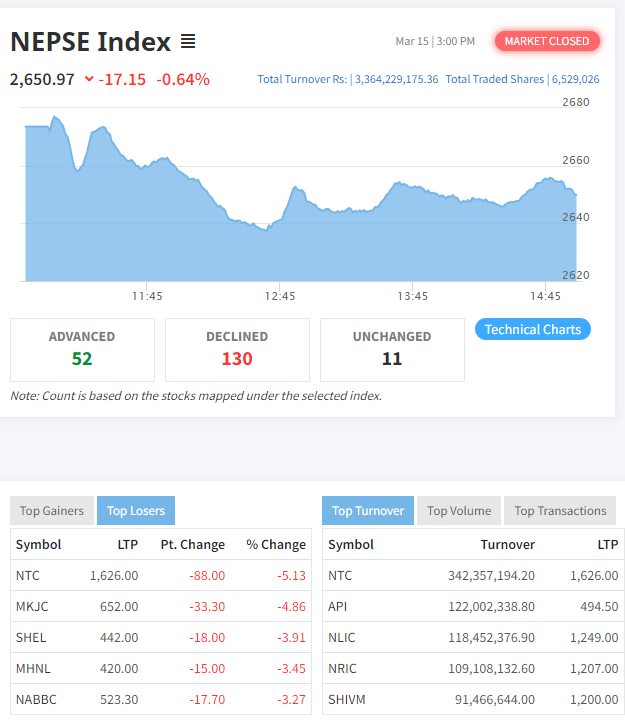Switch to the Top Volume tab
Screen dimensions: 625x724
pos(459,511)
